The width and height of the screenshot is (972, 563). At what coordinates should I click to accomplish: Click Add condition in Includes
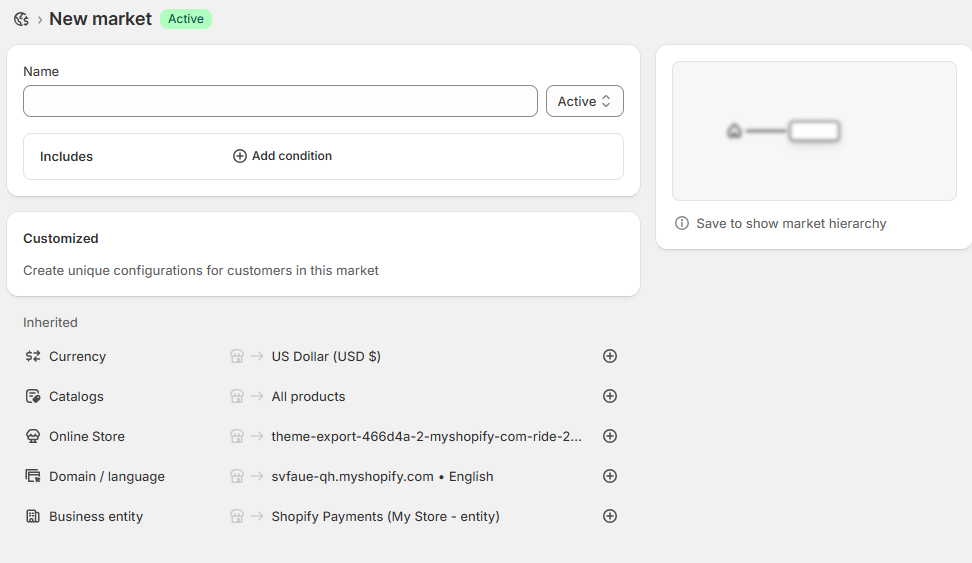click(x=283, y=156)
